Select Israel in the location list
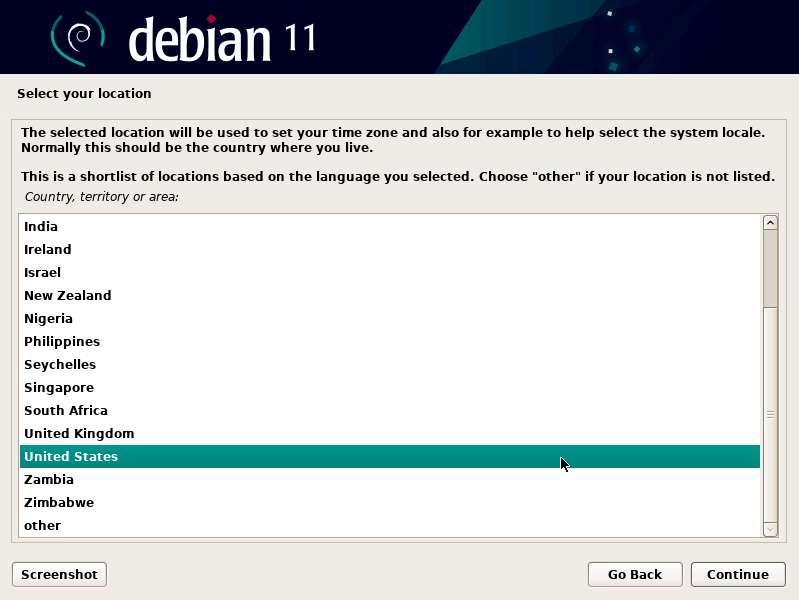This screenshot has height=600, width=799. coord(43,272)
